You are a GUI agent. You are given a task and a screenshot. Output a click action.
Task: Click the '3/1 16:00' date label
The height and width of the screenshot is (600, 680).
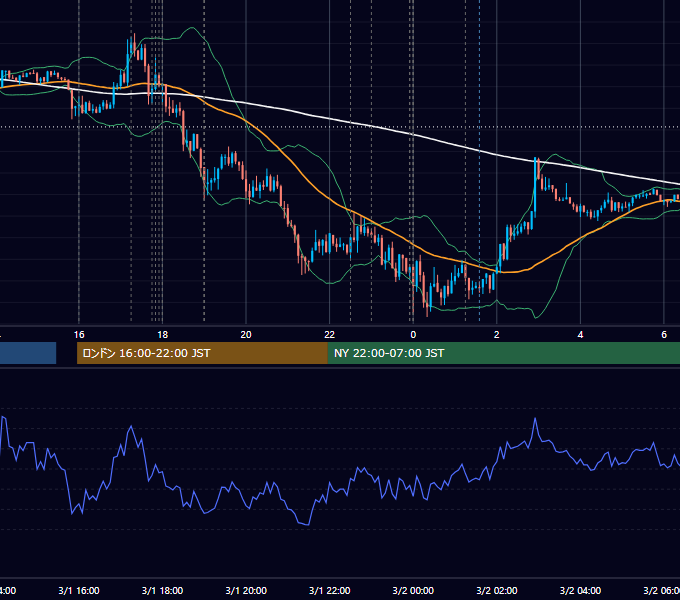tap(79, 591)
